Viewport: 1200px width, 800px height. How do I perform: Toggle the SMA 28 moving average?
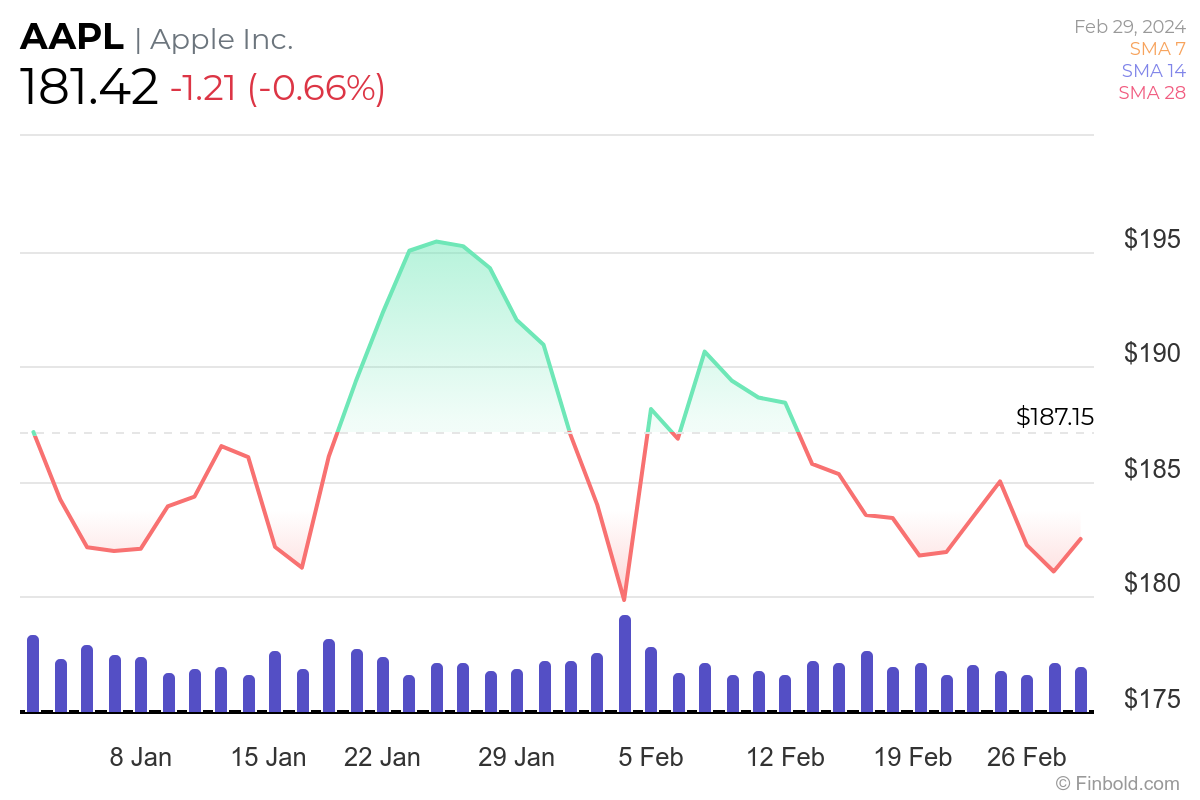(1152, 92)
